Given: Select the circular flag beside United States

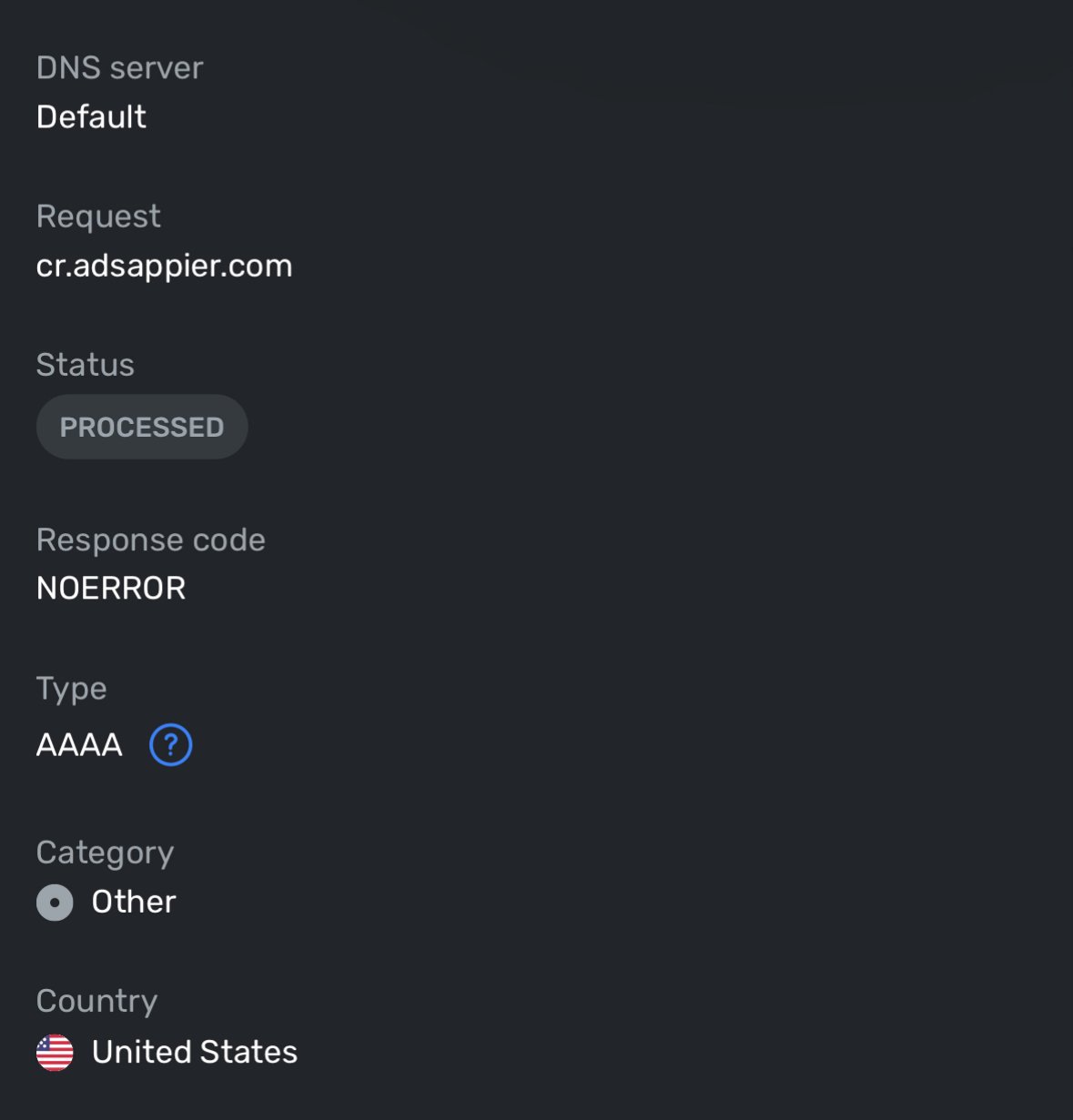Looking at the screenshot, I should pyautogui.click(x=55, y=1053).
